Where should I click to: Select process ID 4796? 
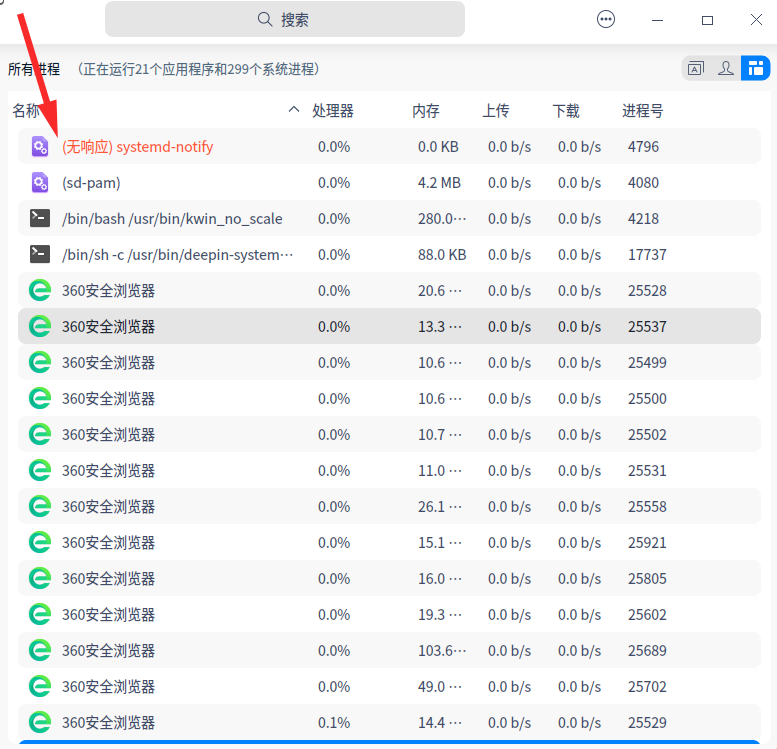(643, 147)
